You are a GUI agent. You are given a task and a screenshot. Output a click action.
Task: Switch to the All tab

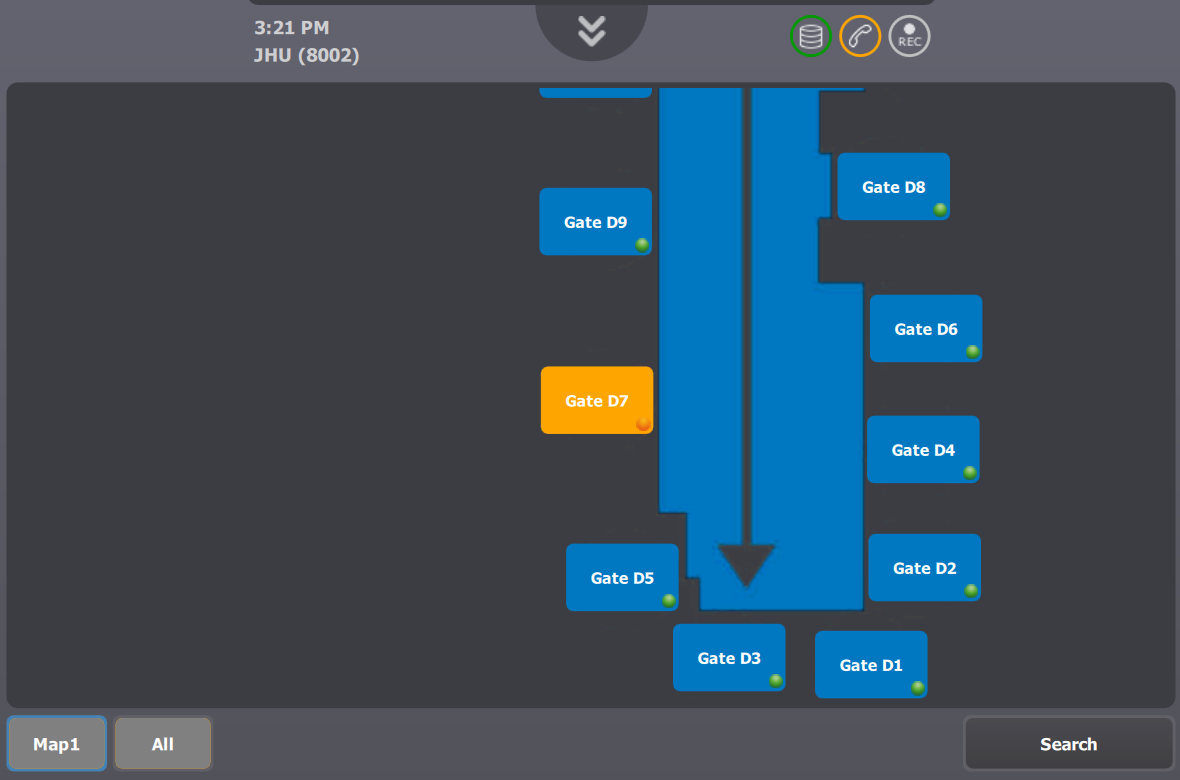click(163, 744)
